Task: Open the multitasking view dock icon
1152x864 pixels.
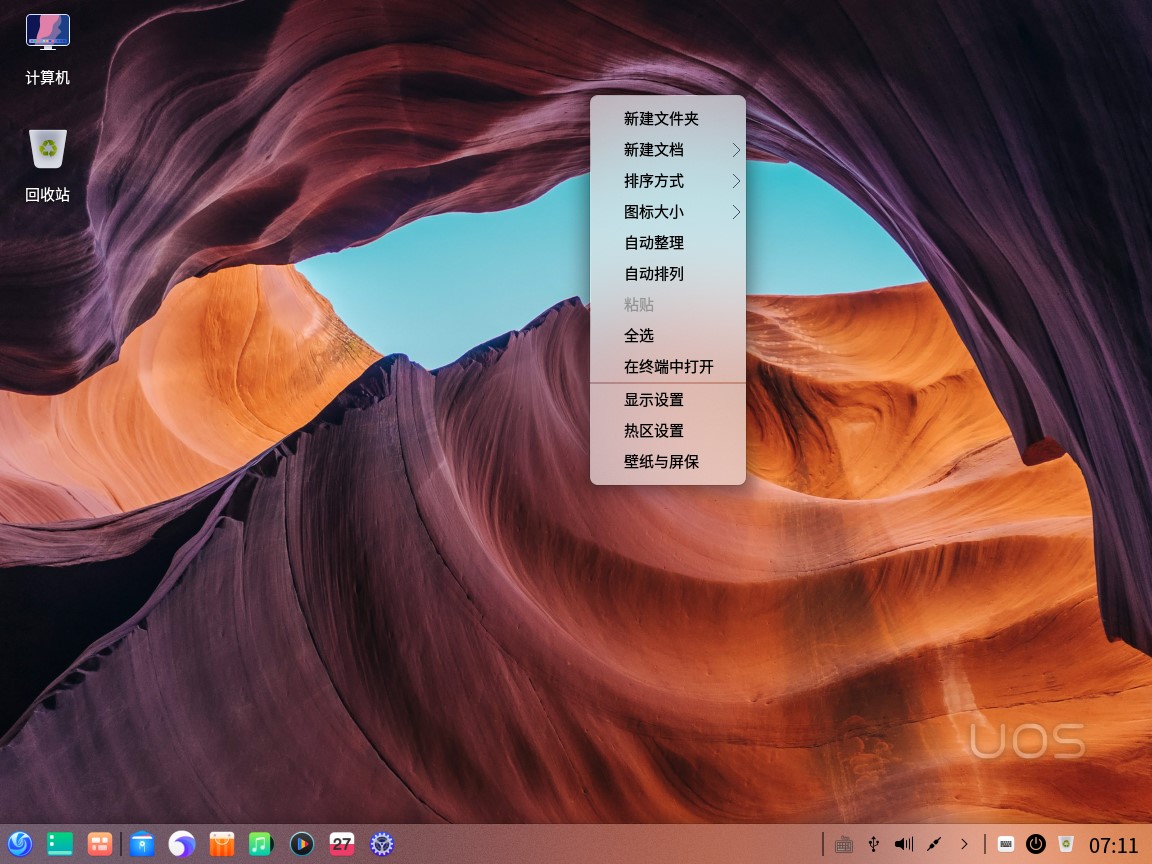Action: tap(100, 843)
